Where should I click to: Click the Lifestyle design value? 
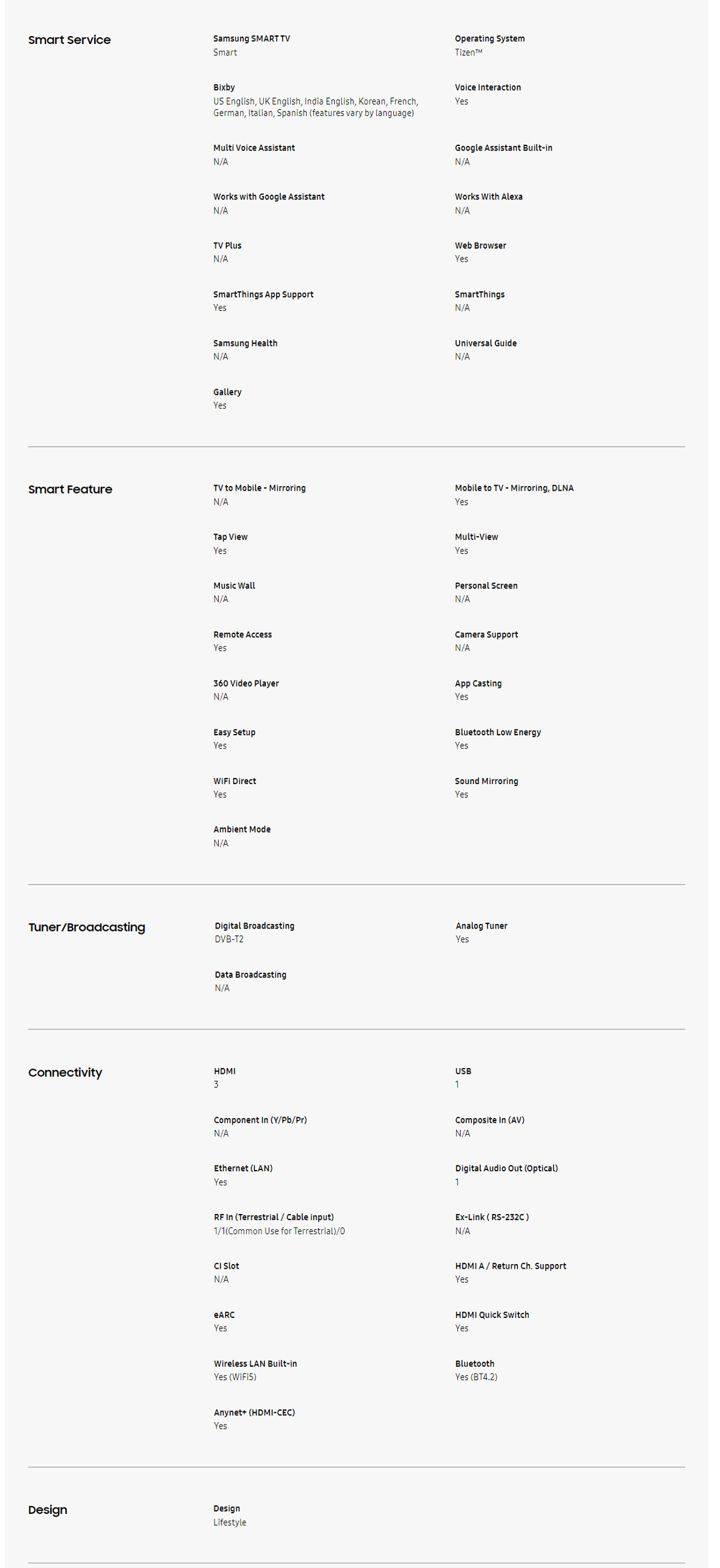click(x=230, y=1523)
